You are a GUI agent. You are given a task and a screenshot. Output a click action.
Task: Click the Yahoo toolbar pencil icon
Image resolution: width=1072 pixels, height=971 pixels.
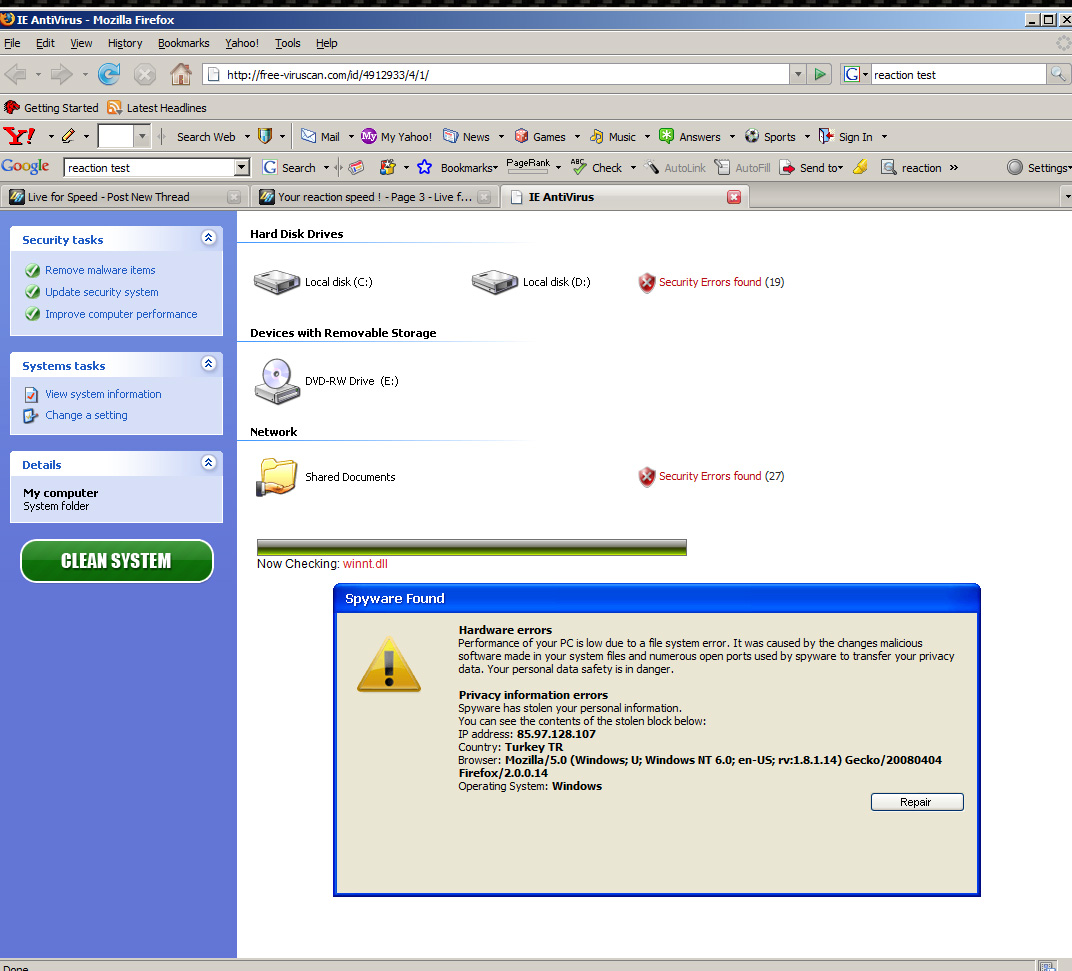point(68,136)
